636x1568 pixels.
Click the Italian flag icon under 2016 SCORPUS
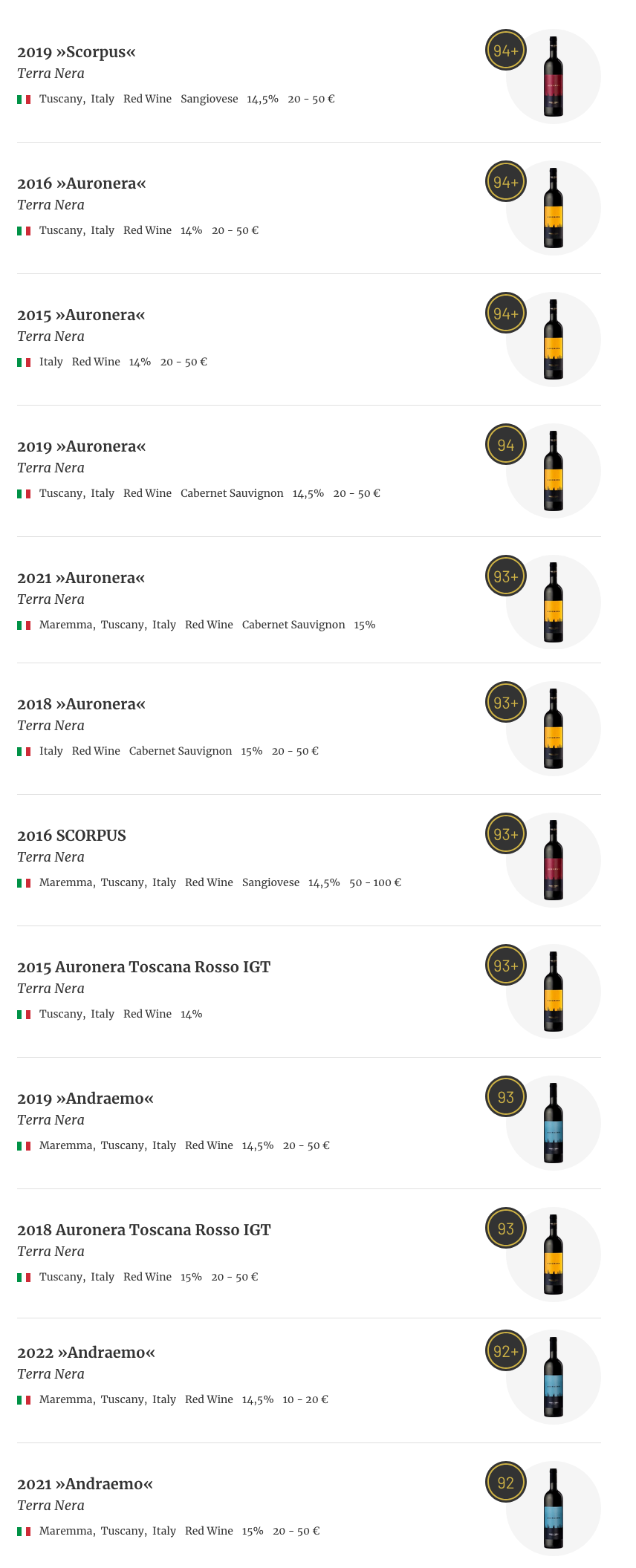[x=24, y=883]
